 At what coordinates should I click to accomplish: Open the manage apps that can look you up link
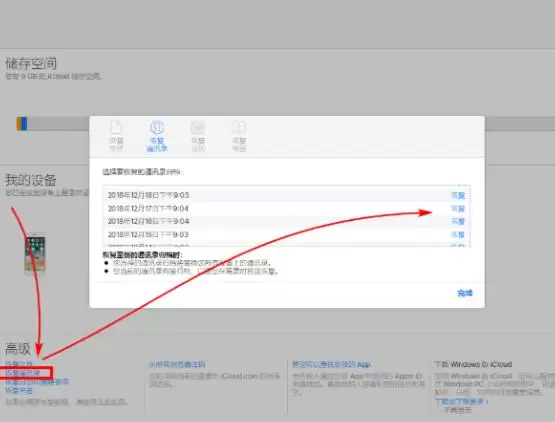pyautogui.click(x=331, y=364)
